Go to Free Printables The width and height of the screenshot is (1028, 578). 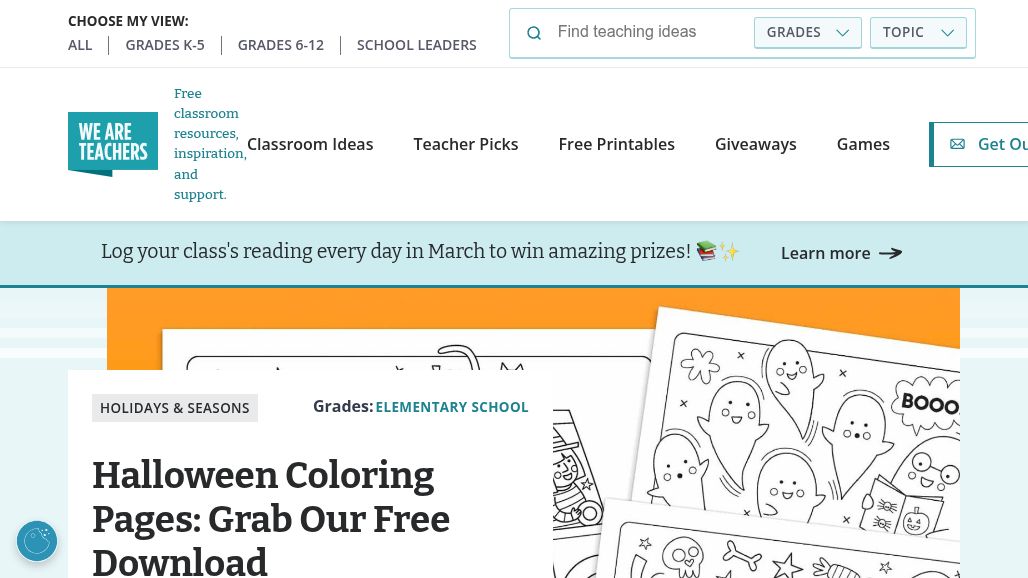pos(616,144)
